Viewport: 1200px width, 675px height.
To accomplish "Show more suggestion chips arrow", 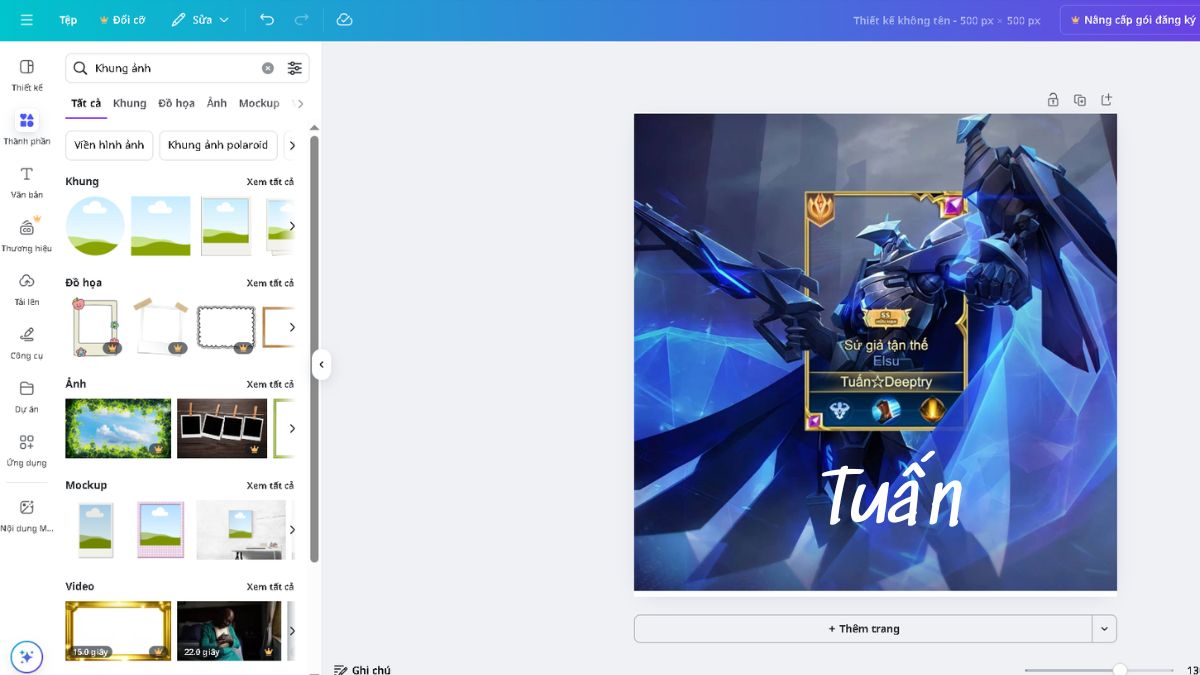I will [292, 145].
